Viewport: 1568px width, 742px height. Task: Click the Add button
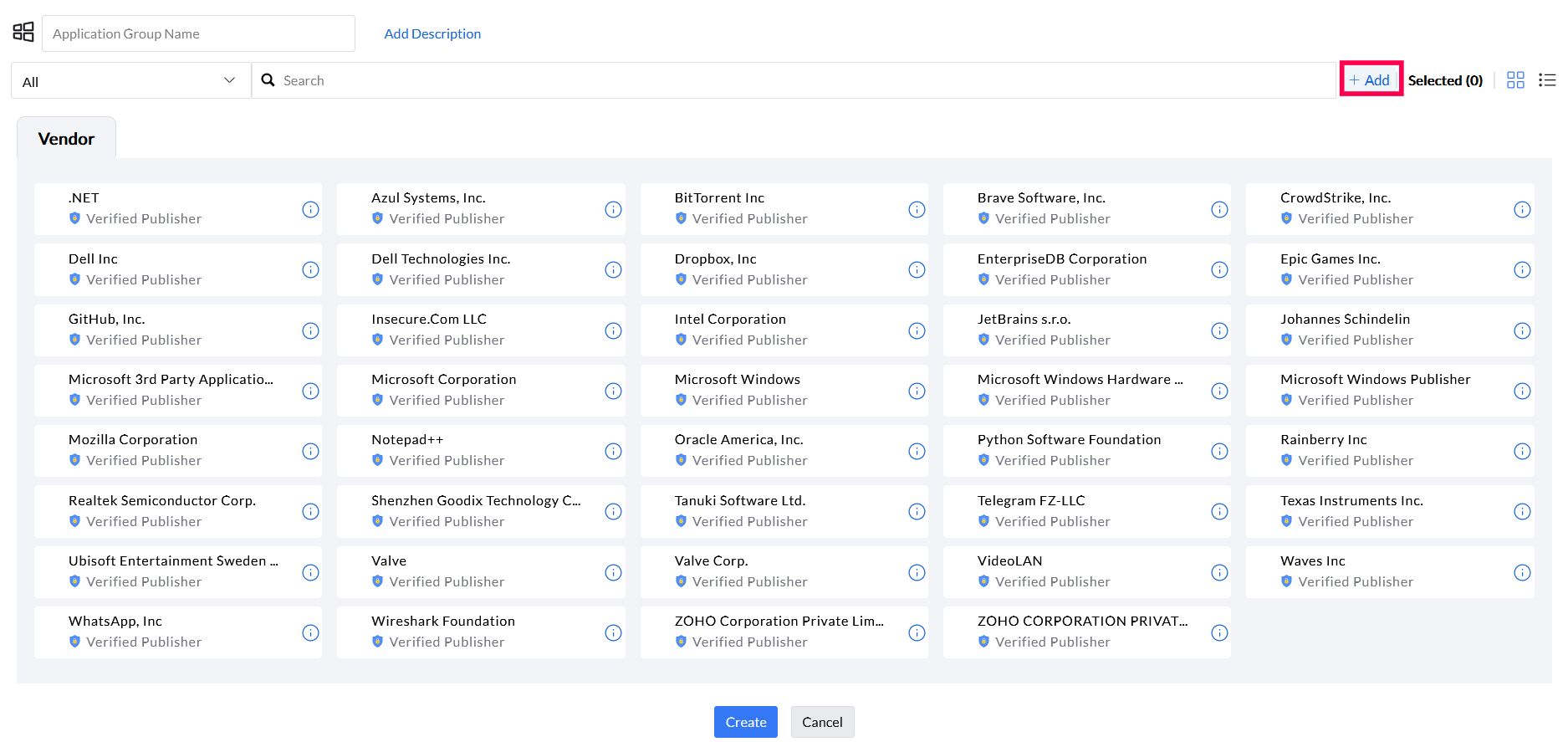(x=1370, y=79)
